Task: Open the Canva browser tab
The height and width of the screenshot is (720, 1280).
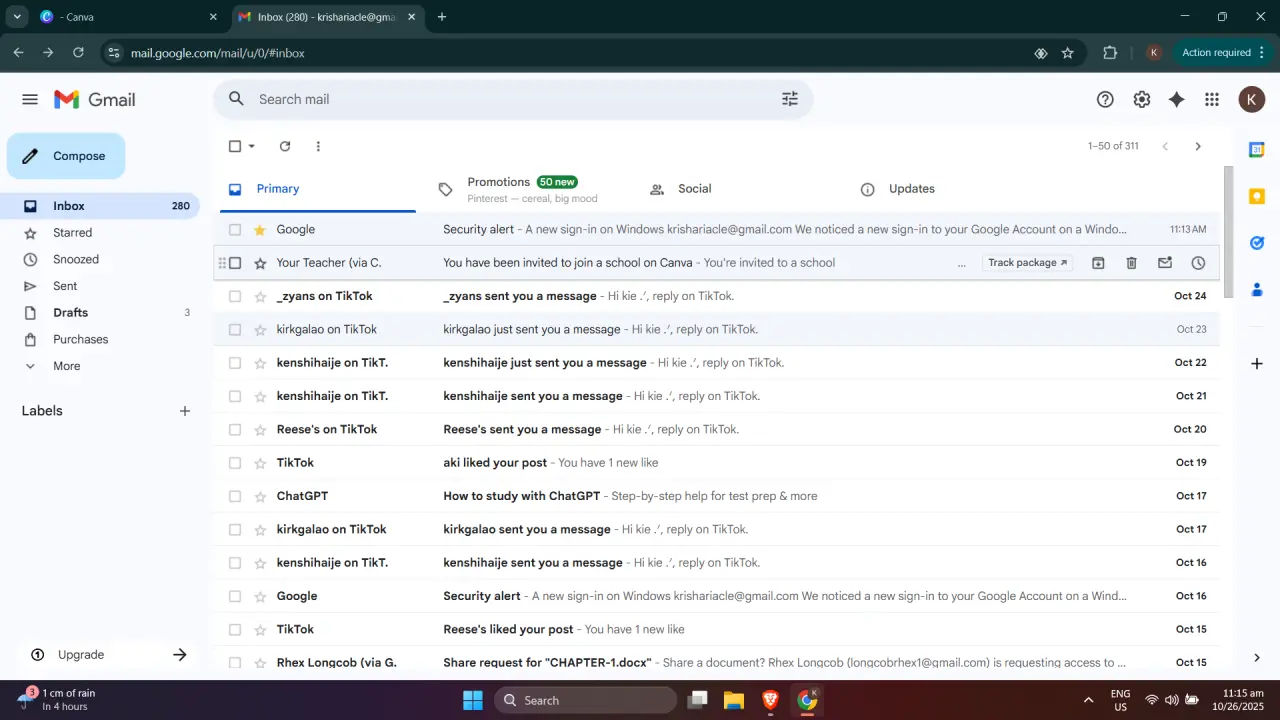Action: click(x=130, y=17)
